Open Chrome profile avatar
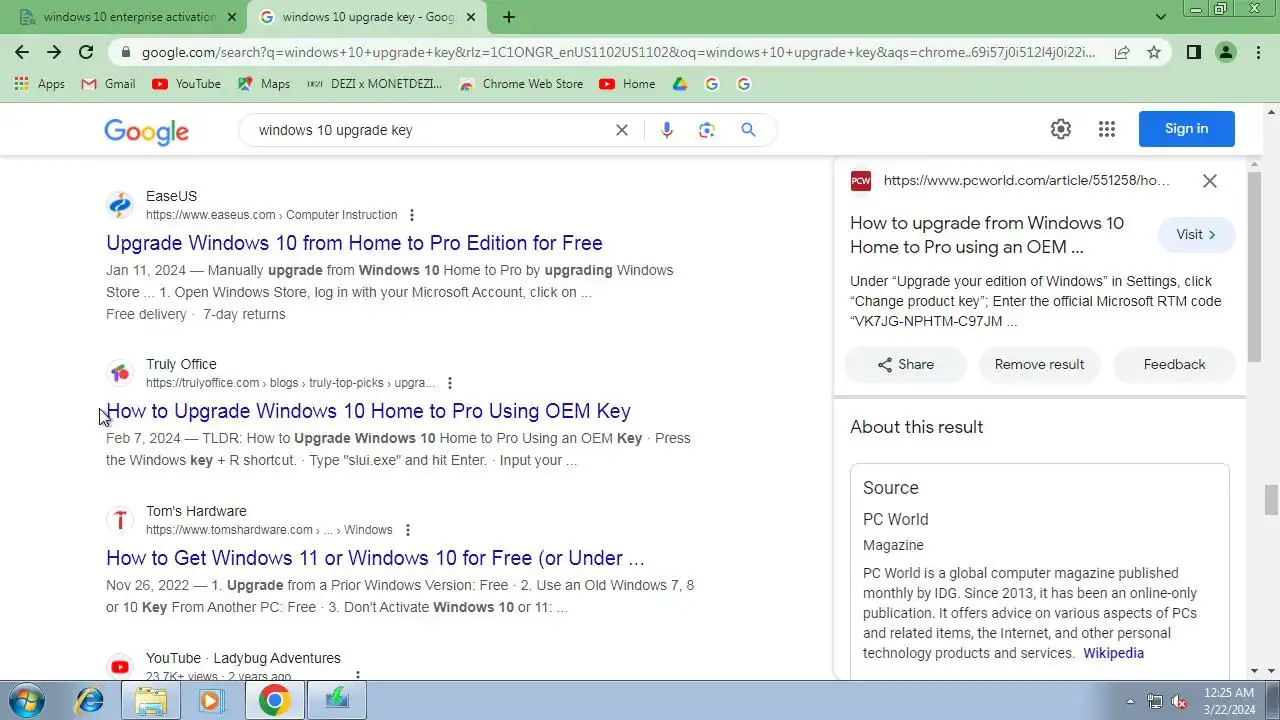1280x720 pixels. click(x=1226, y=52)
